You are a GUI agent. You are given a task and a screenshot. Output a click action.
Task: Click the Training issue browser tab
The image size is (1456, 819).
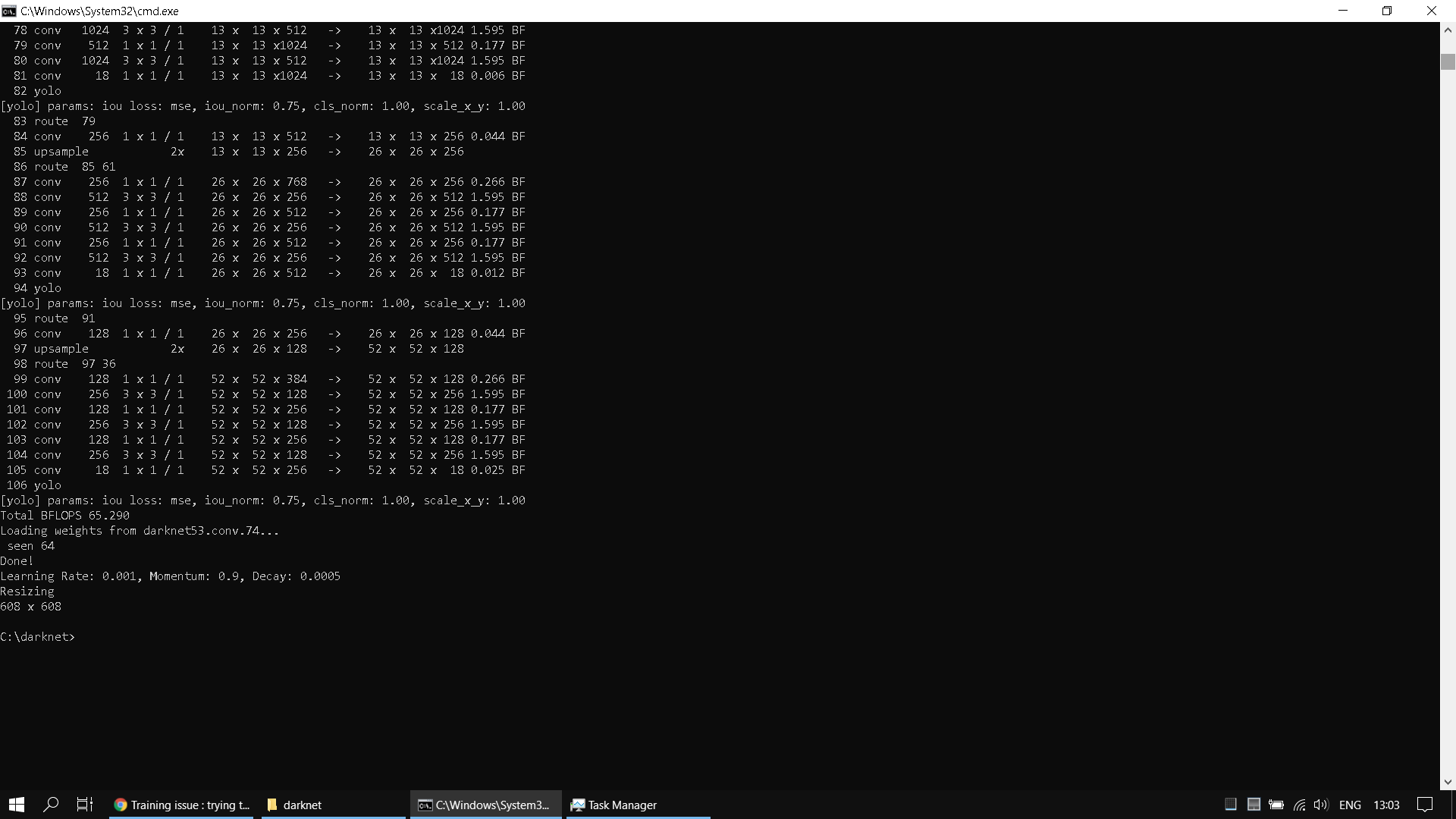click(x=181, y=805)
